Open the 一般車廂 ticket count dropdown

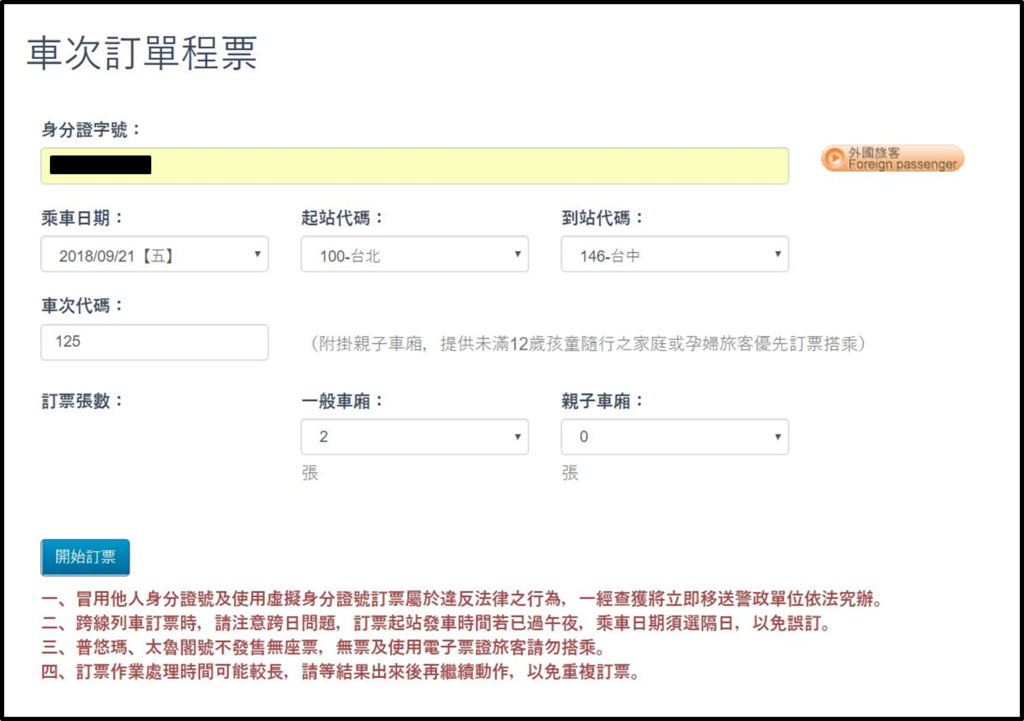(x=415, y=437)
